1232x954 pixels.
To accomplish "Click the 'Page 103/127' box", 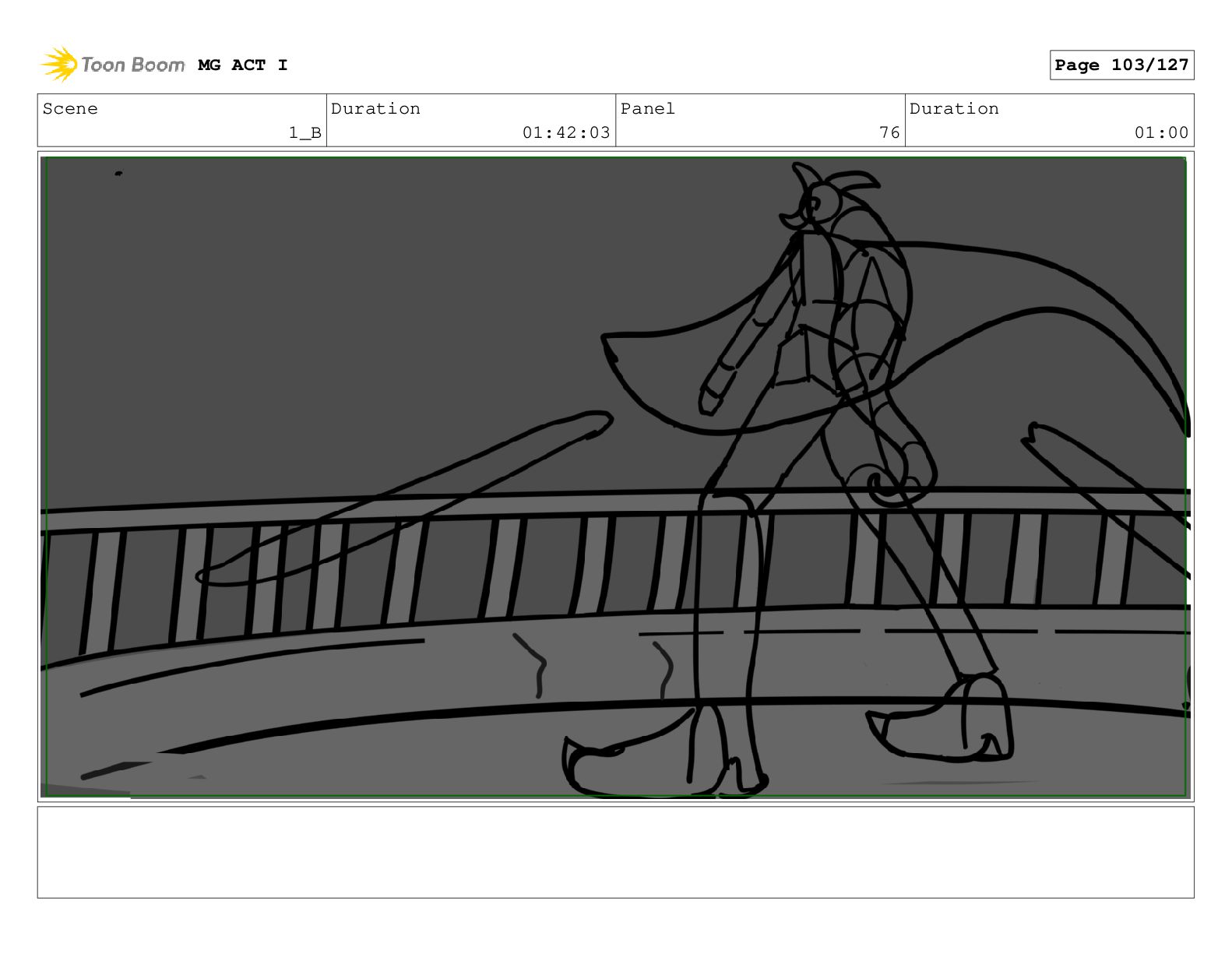I will (x=1121, y=65).
